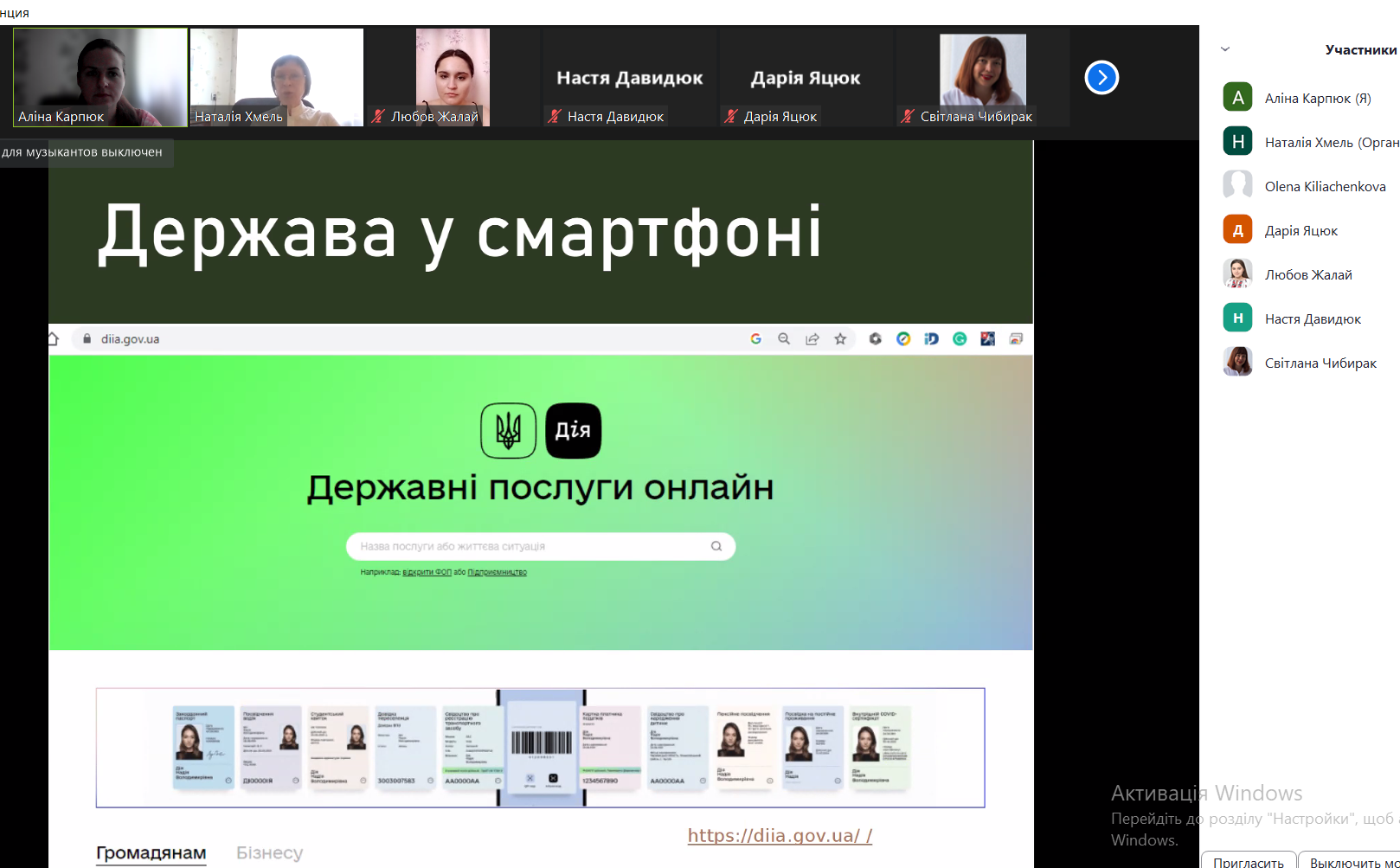The image size is (1400, 868).
Task: Click the black Дія logo
Action: coord(573,430)
